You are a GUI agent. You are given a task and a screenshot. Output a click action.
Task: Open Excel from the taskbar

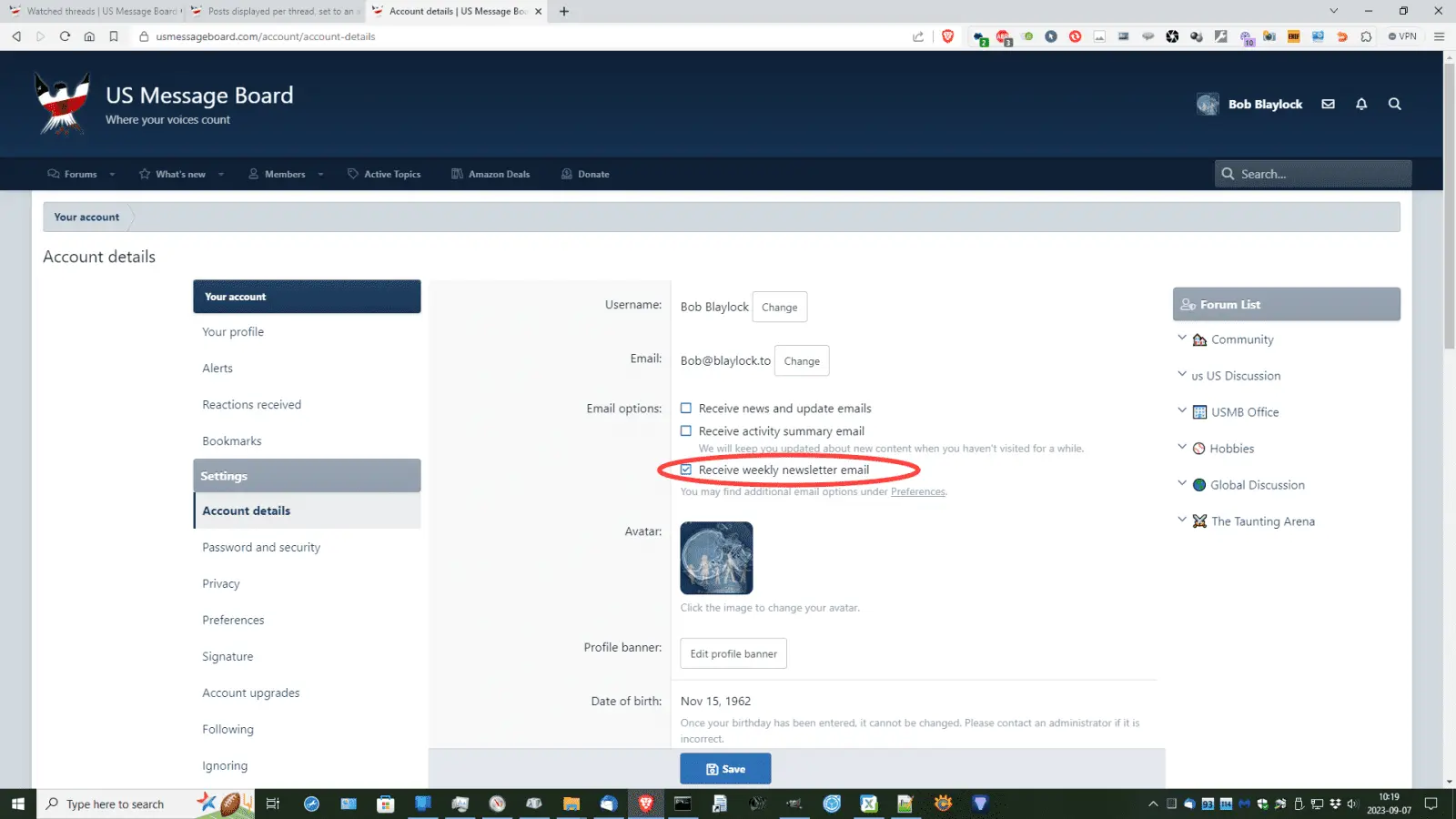click(869, 804)
